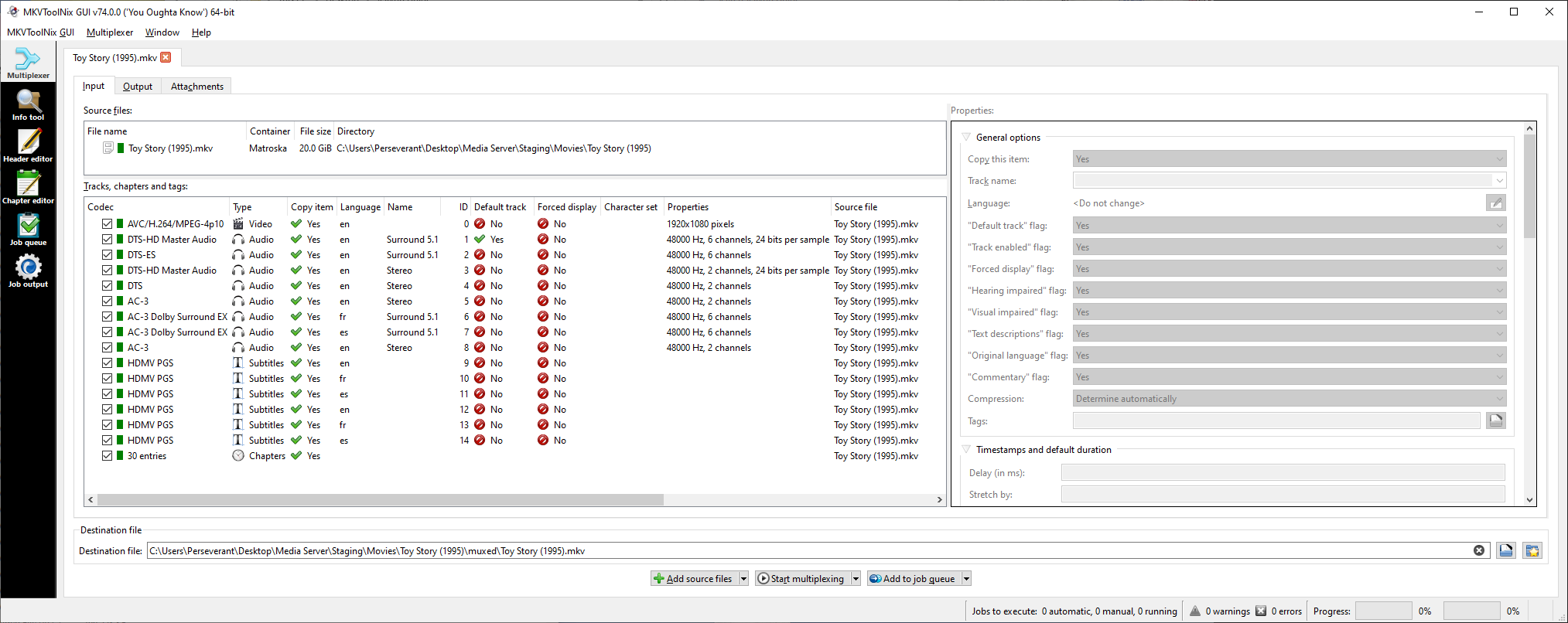
Task: Close the Toy Story (1995).mkv tab
Action: 166,58
